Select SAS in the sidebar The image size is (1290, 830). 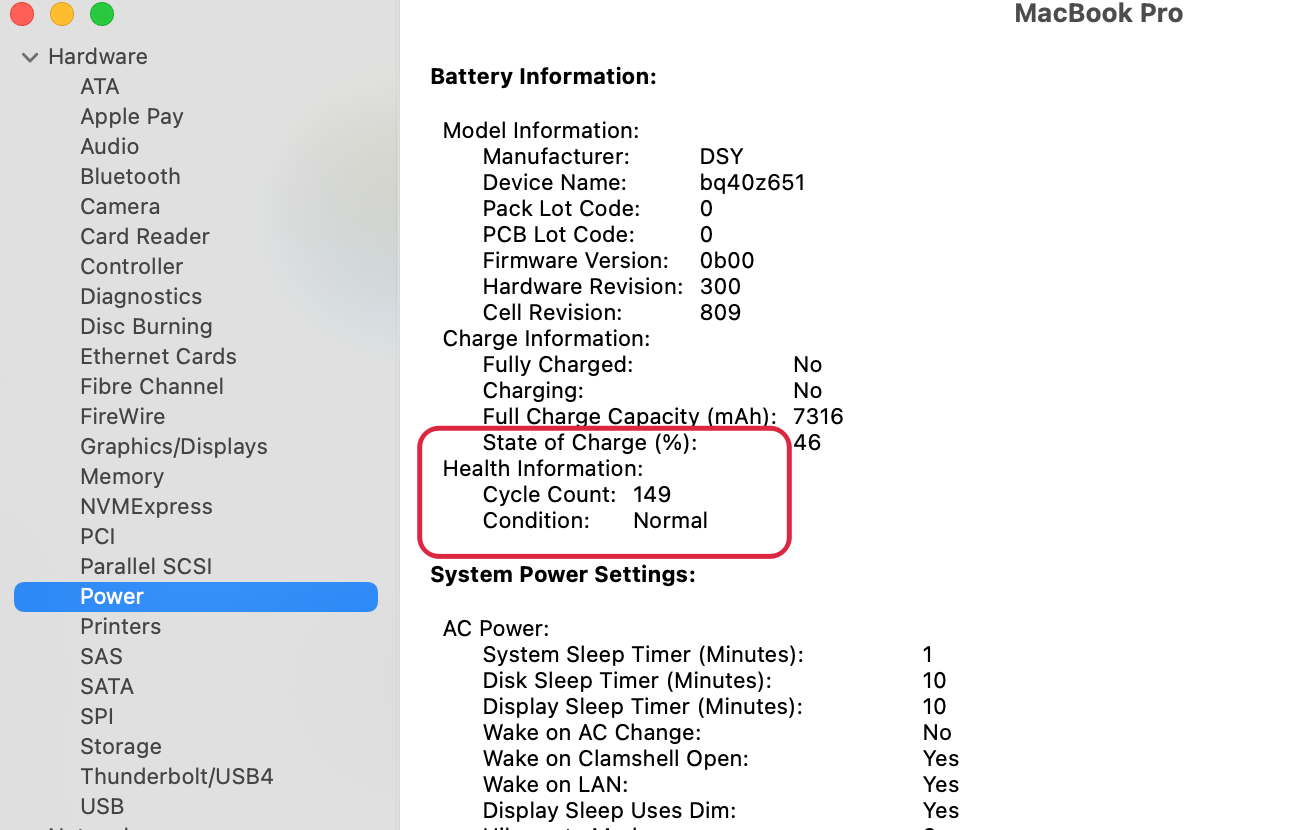[102, 656]
